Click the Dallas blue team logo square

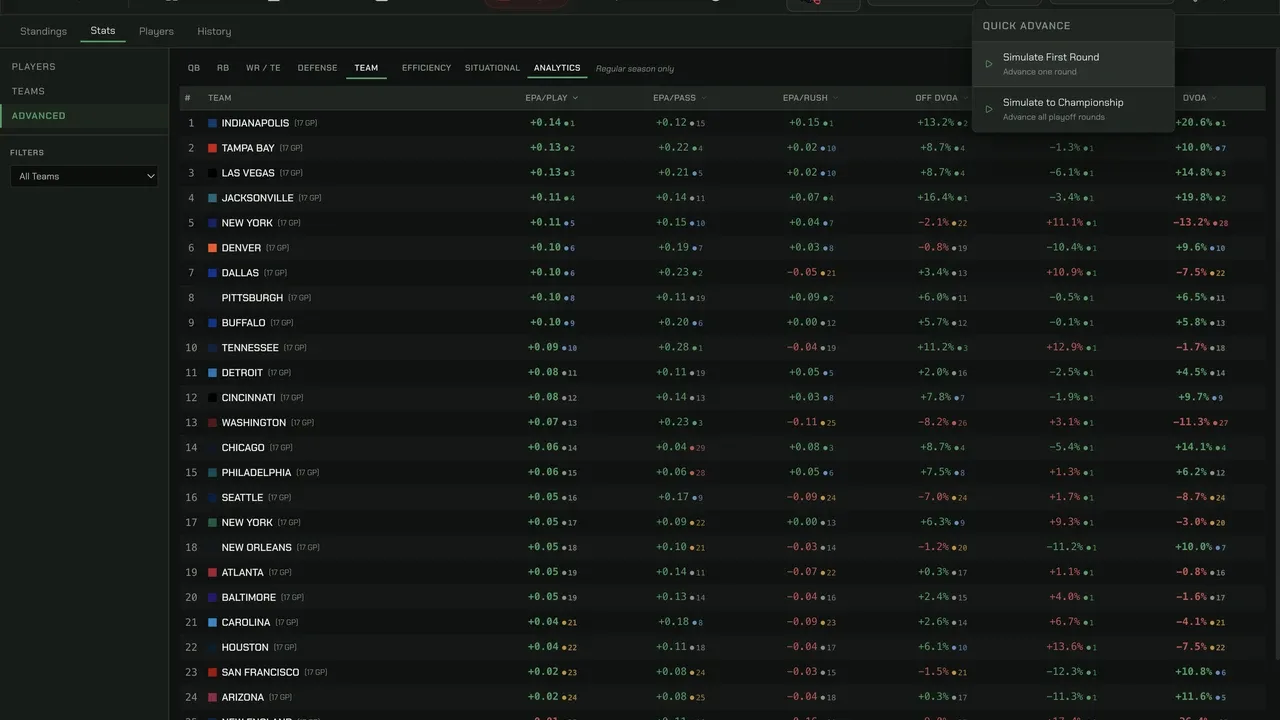point(212,273)
